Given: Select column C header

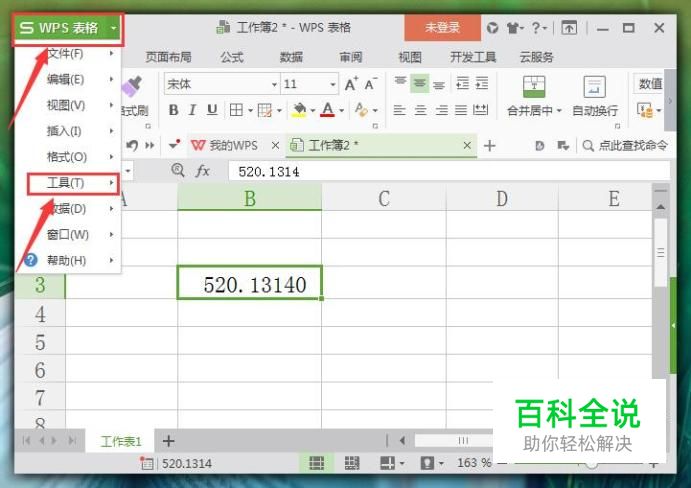Looking at the screenshot, I should pyautogui.click(x=384, y=198).
